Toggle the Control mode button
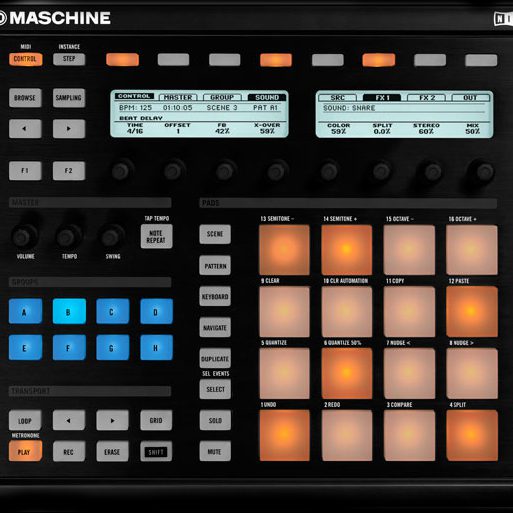Viewport: 513px width, 513px height. (25, 59)
